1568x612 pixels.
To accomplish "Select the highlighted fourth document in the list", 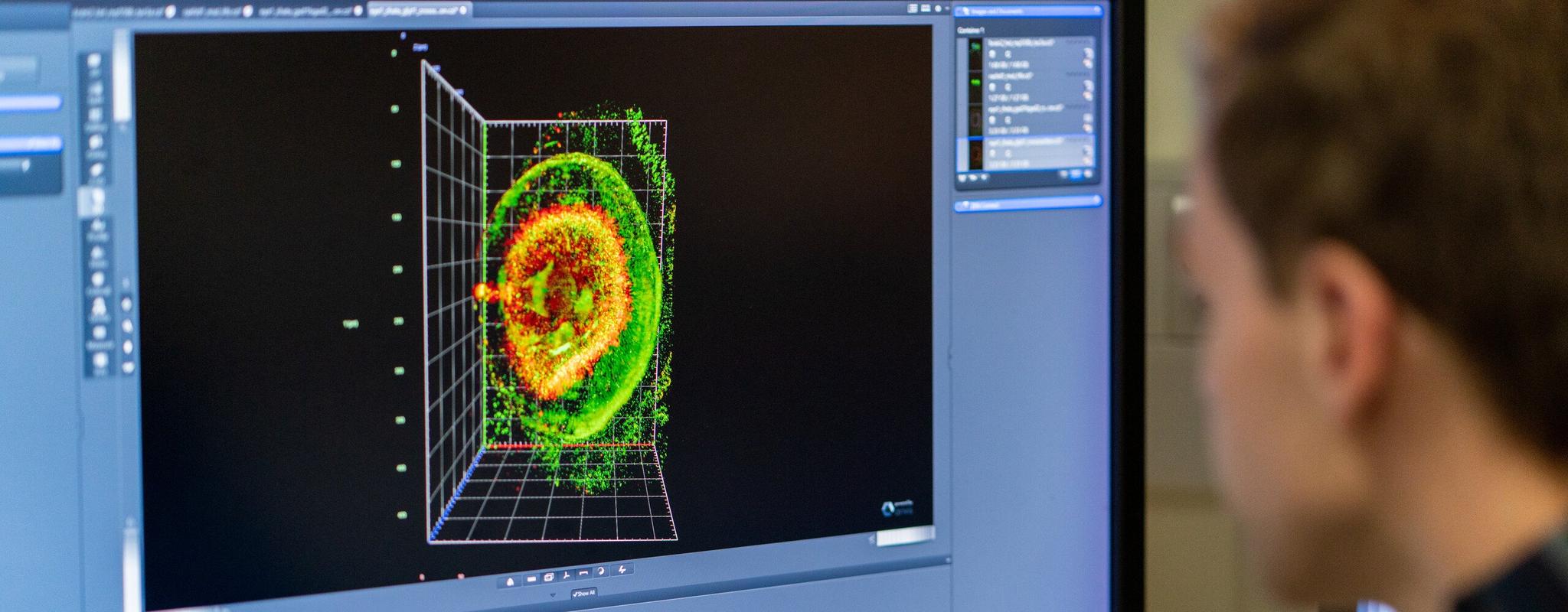I will click(1025, 153).
